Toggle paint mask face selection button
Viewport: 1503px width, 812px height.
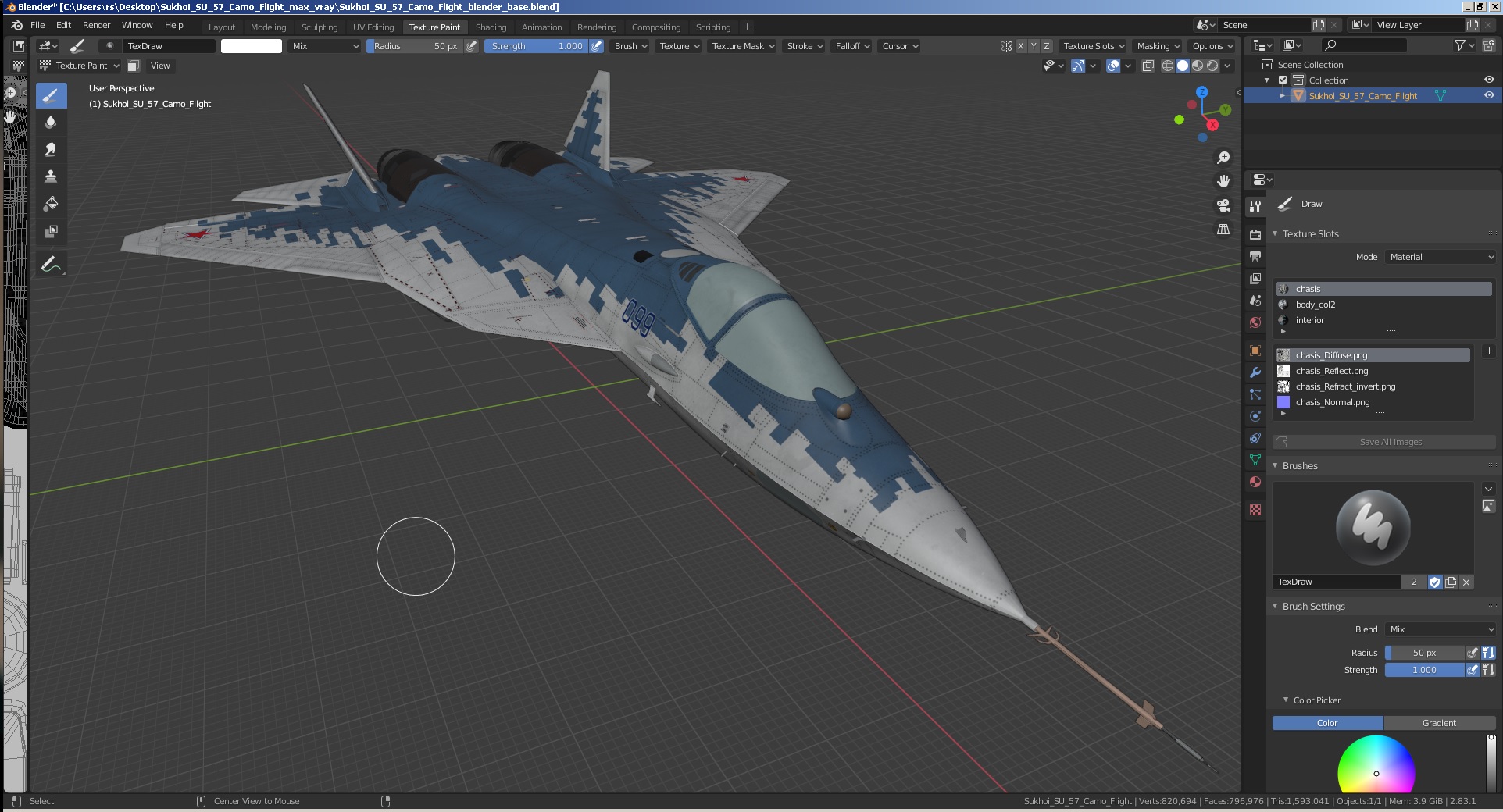pos(134,66)
